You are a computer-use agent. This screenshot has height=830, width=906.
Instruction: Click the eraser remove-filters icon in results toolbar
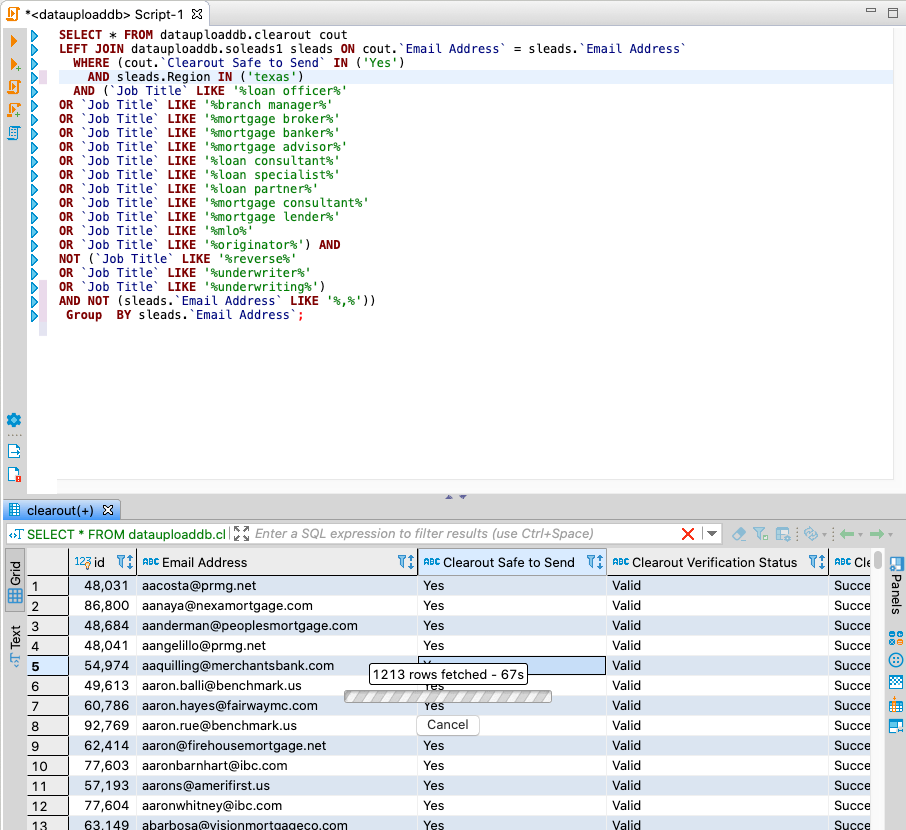coord(739,534)
